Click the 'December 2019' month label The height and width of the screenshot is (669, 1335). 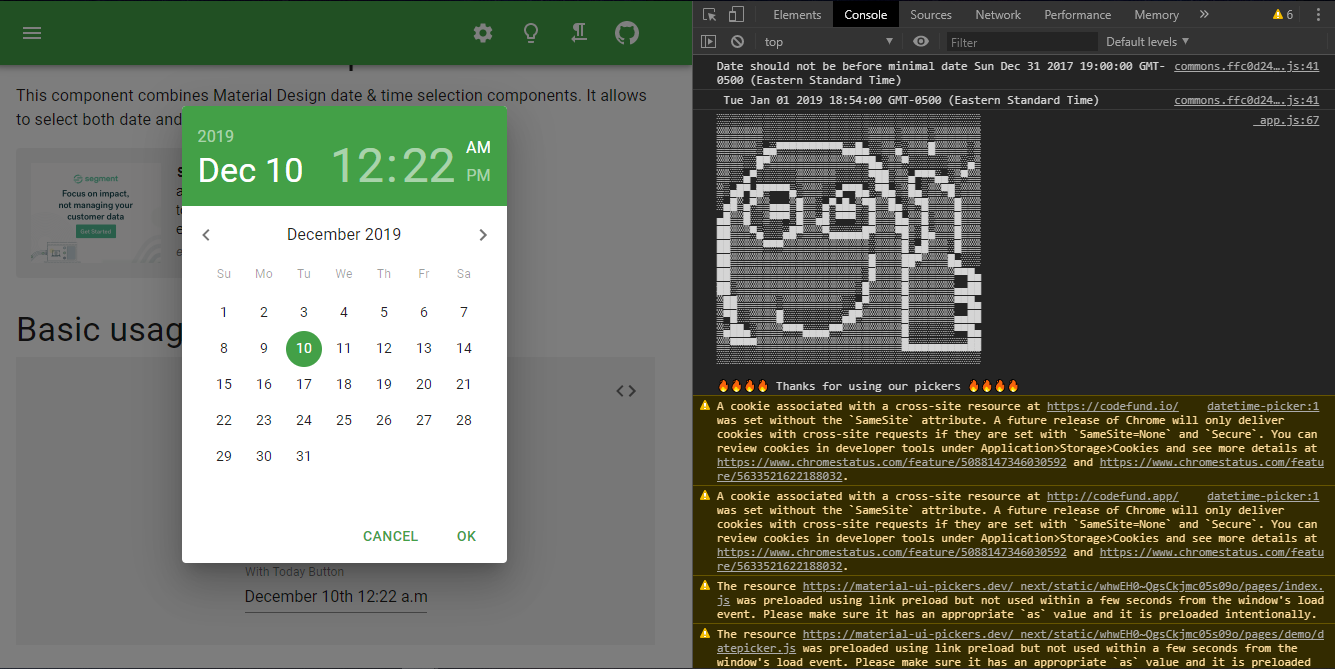[344, 235]
